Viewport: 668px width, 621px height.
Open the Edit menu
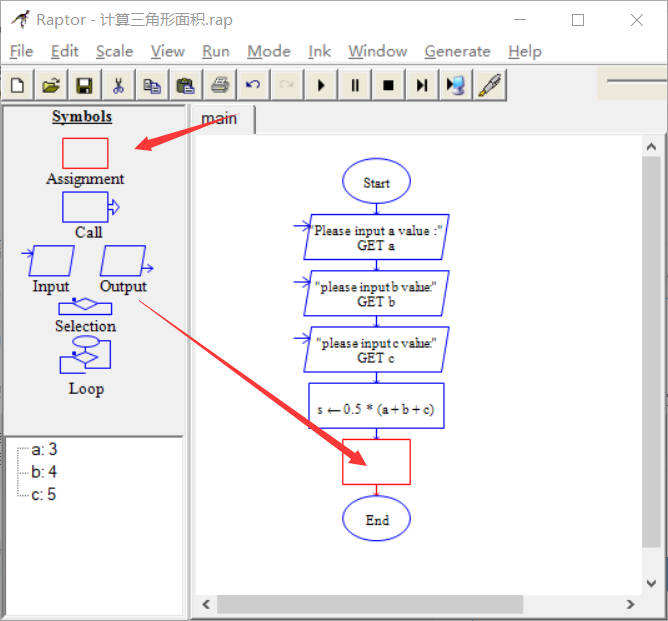[64, 51]
